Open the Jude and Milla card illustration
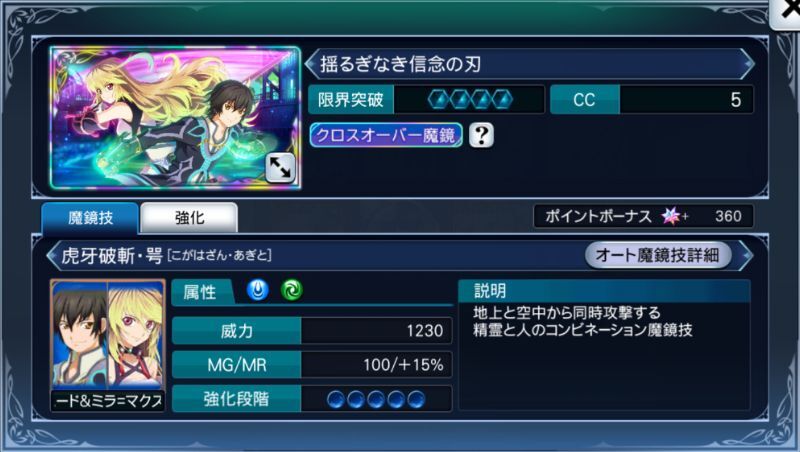The image size is (800, 452). 175,118
